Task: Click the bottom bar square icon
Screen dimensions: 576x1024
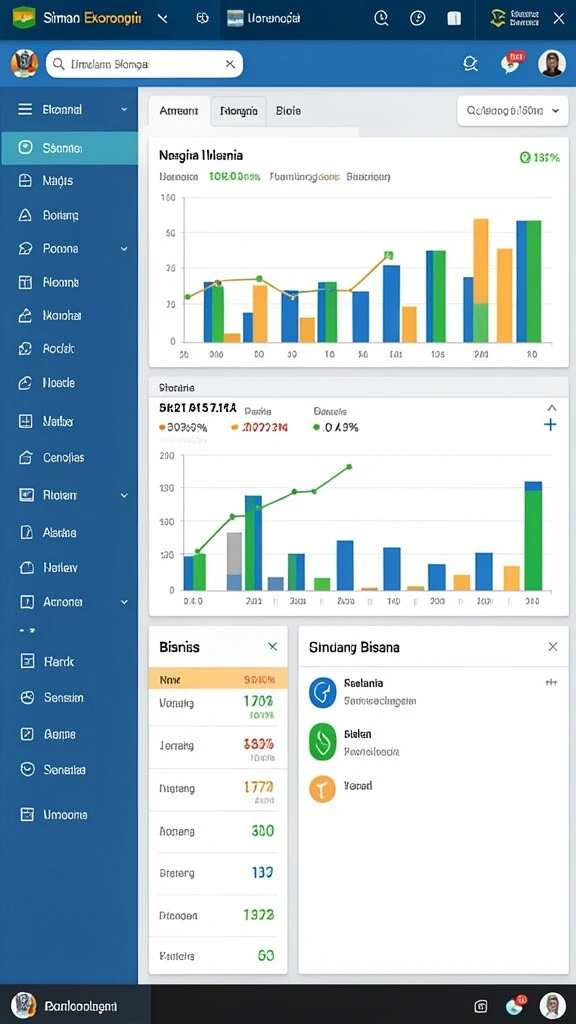Action: 481,1006
